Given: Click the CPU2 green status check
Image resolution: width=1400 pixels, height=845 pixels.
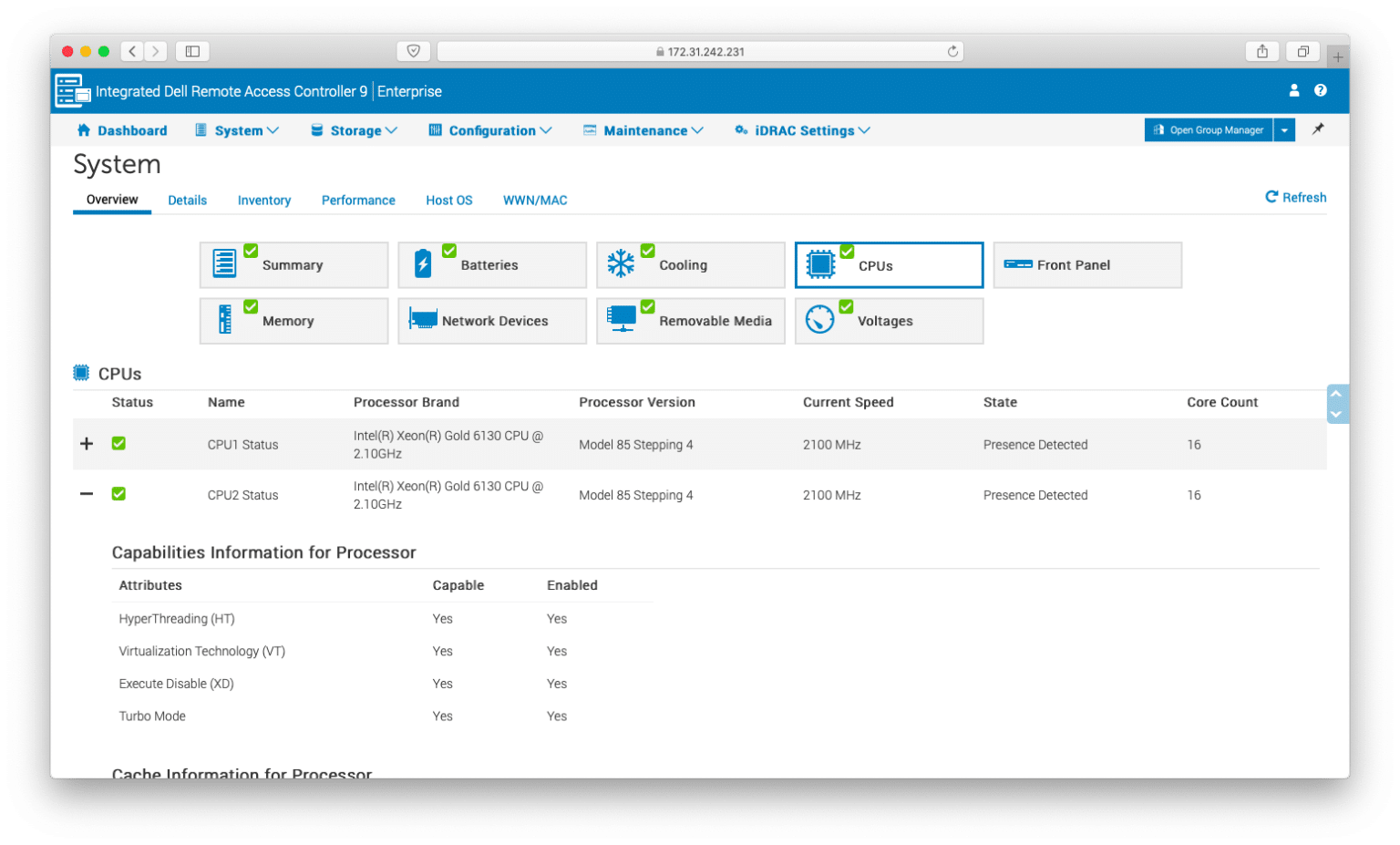Looking at the screenshot, I should [118, 493].
